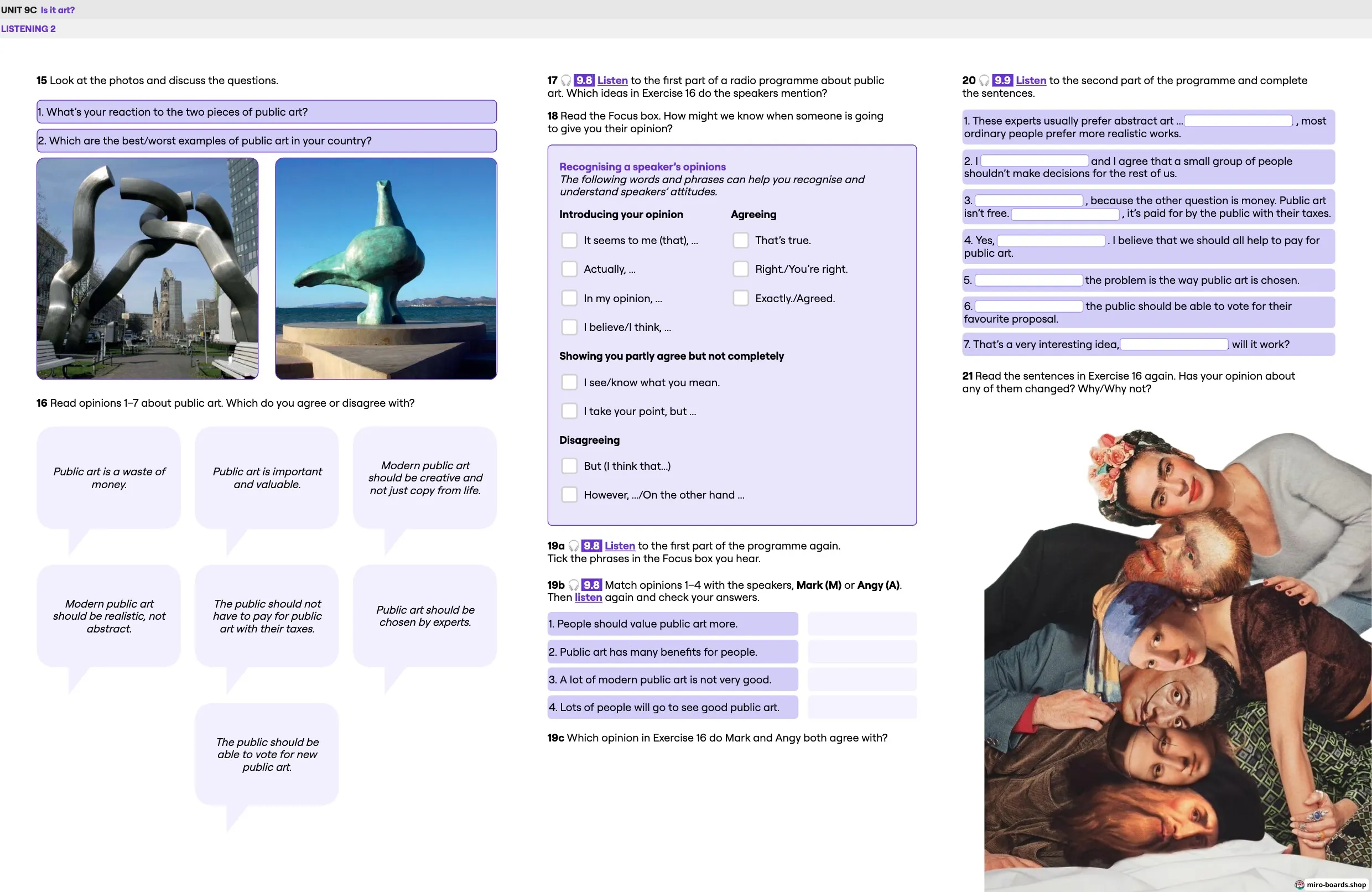Click the 9.8 track badge in exercise 17
The width and height of the screenshot is (1372, 892).
click(x=584, y=81)
